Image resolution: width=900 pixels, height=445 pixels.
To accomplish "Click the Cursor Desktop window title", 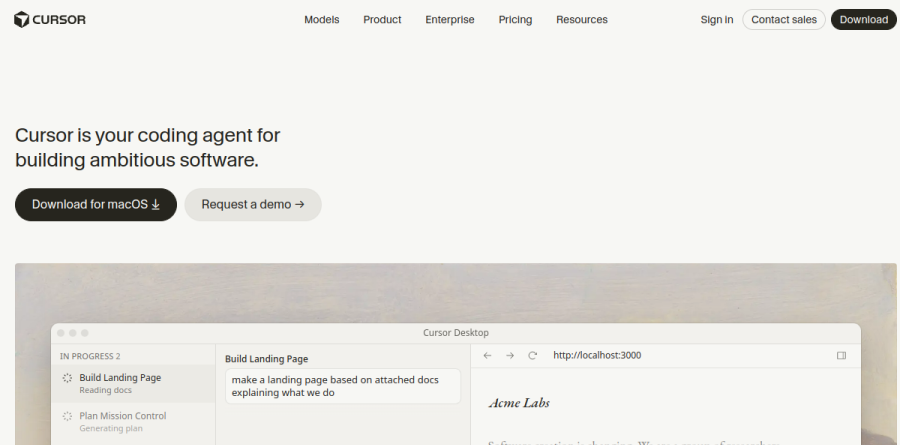I will 456,332.
